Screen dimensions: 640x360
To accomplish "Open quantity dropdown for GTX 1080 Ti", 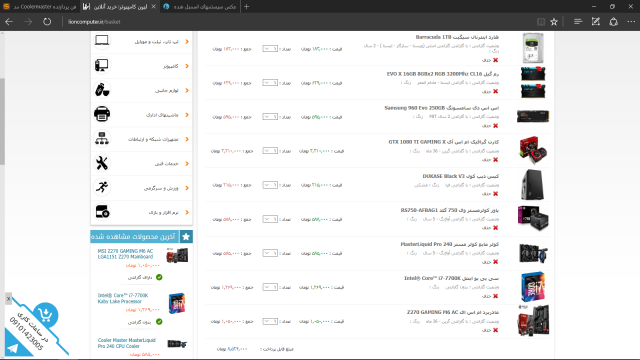I will [270, 151].
